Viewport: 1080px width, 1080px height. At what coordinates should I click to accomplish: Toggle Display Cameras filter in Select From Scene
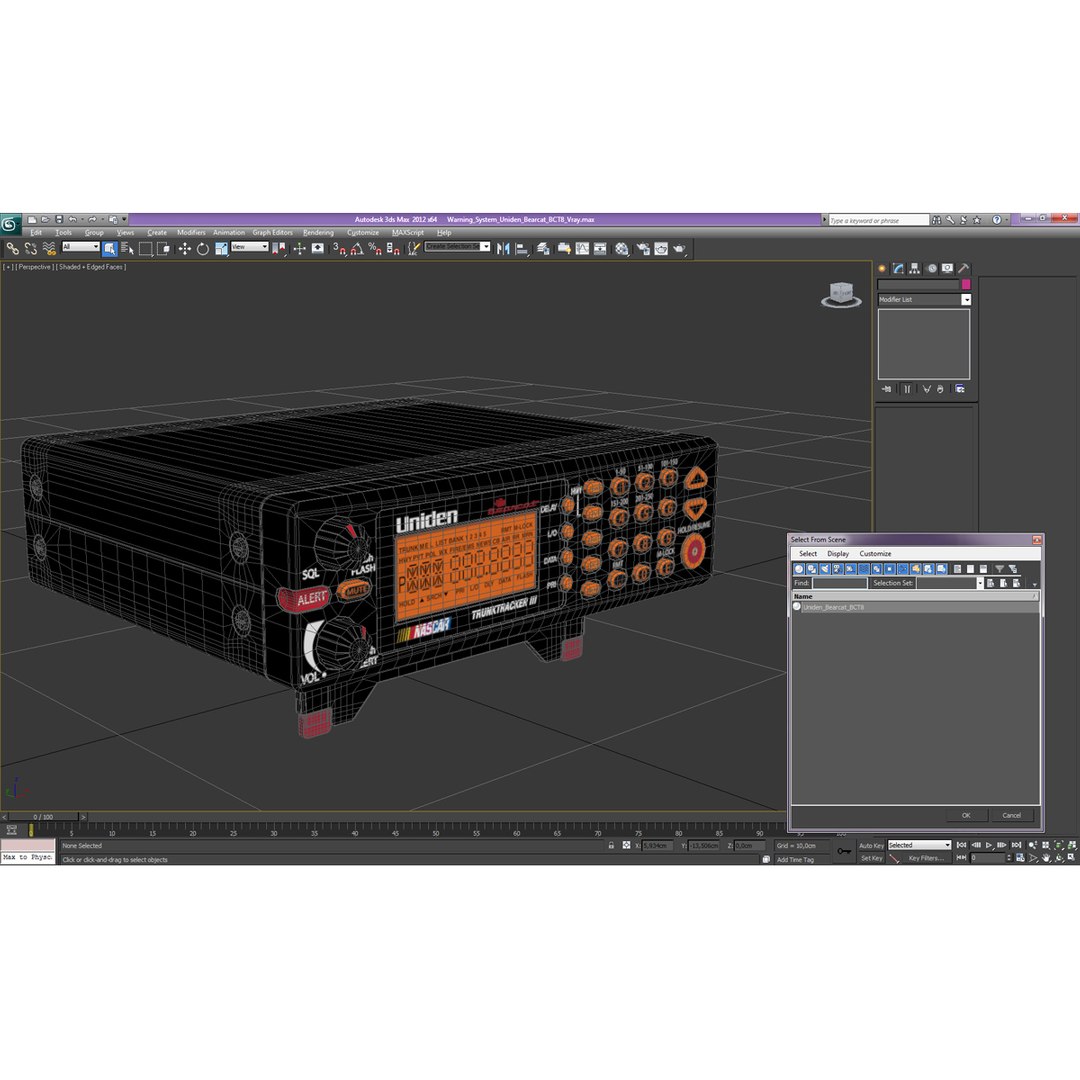pos(838,569)
